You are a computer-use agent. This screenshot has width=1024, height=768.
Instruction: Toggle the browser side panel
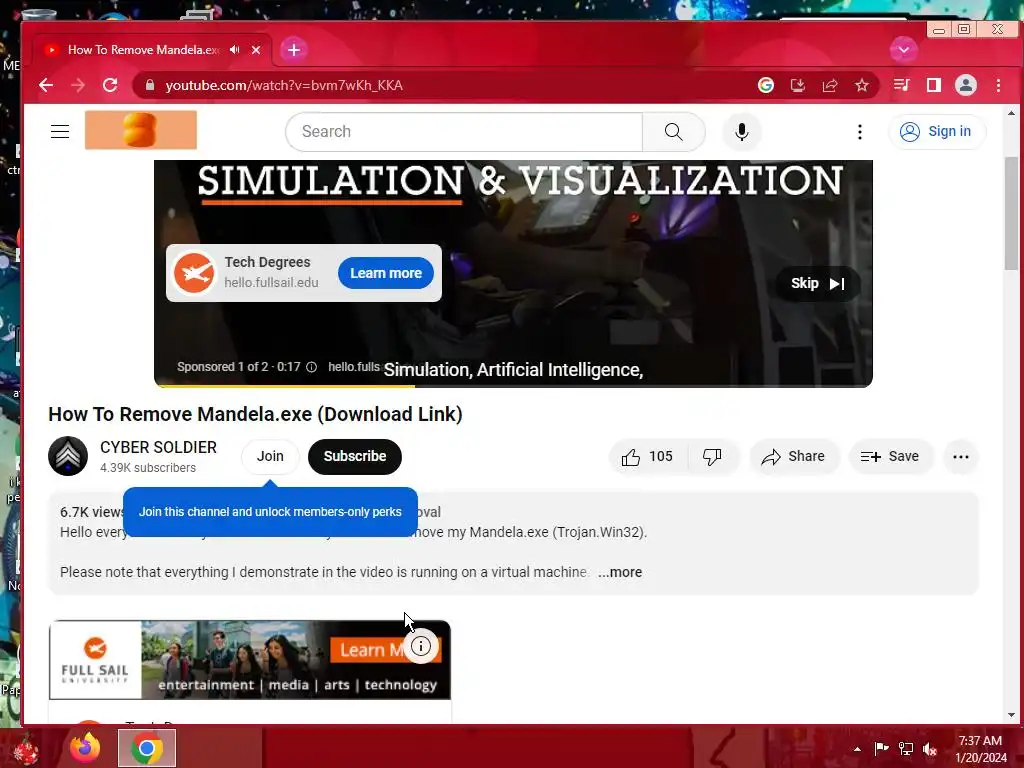point(934,85)
